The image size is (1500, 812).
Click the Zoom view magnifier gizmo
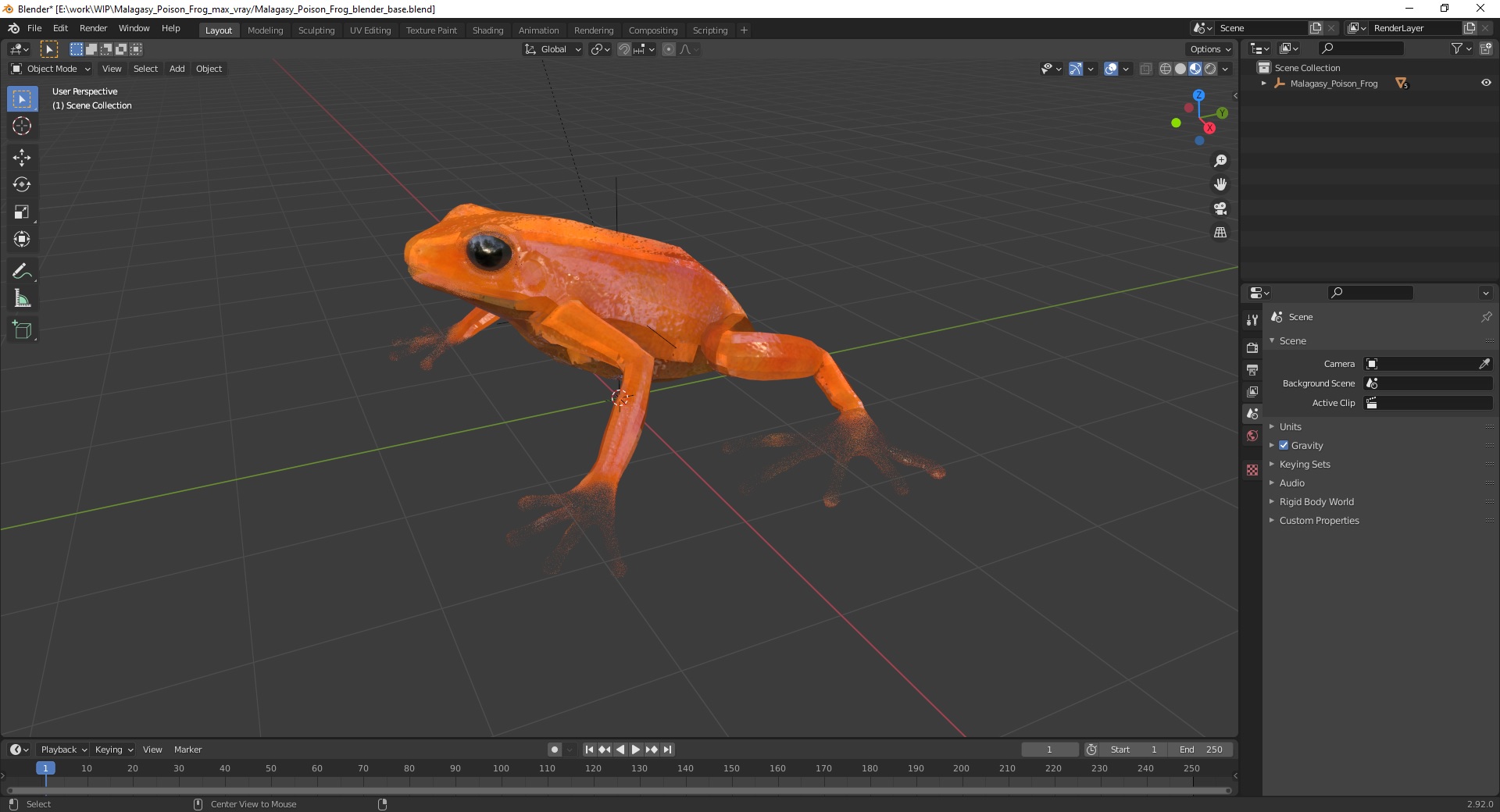point(1220,161)
